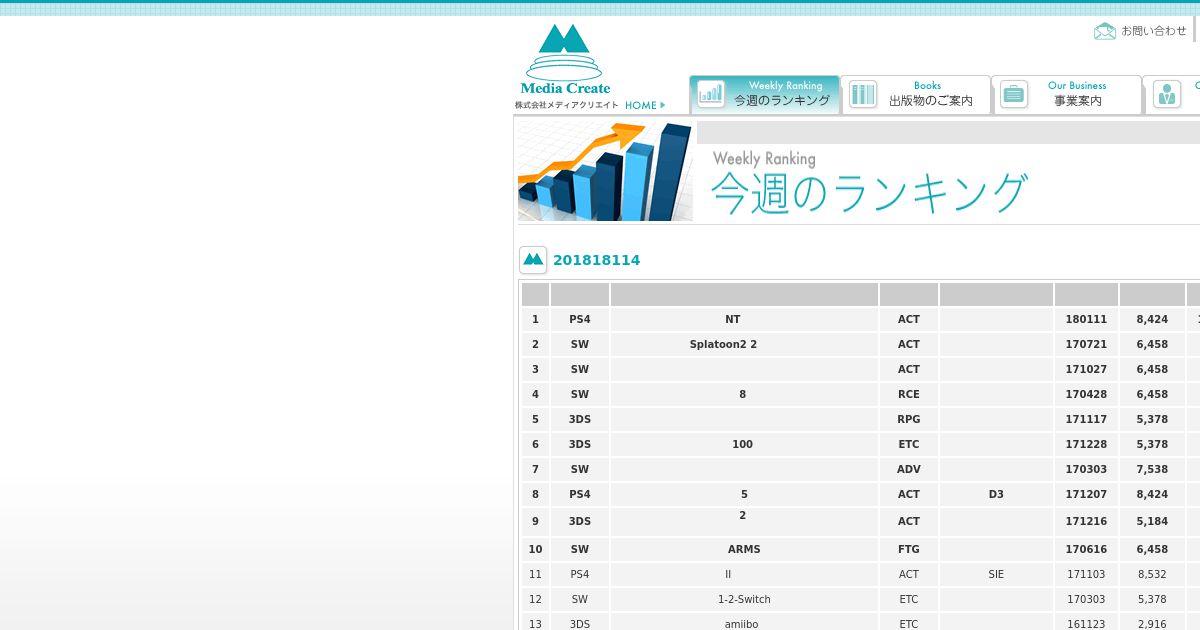Click the price 5,184 in row 9

click(x=1152, y=521)
